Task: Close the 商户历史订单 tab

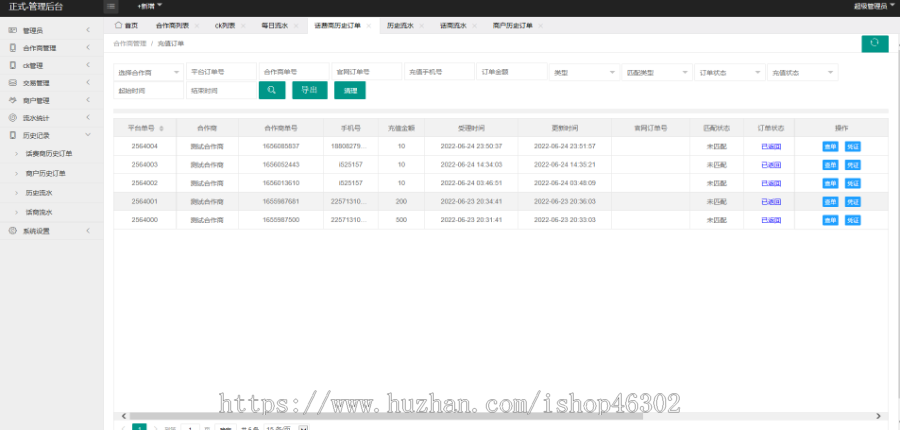Action: coord(540,26)
